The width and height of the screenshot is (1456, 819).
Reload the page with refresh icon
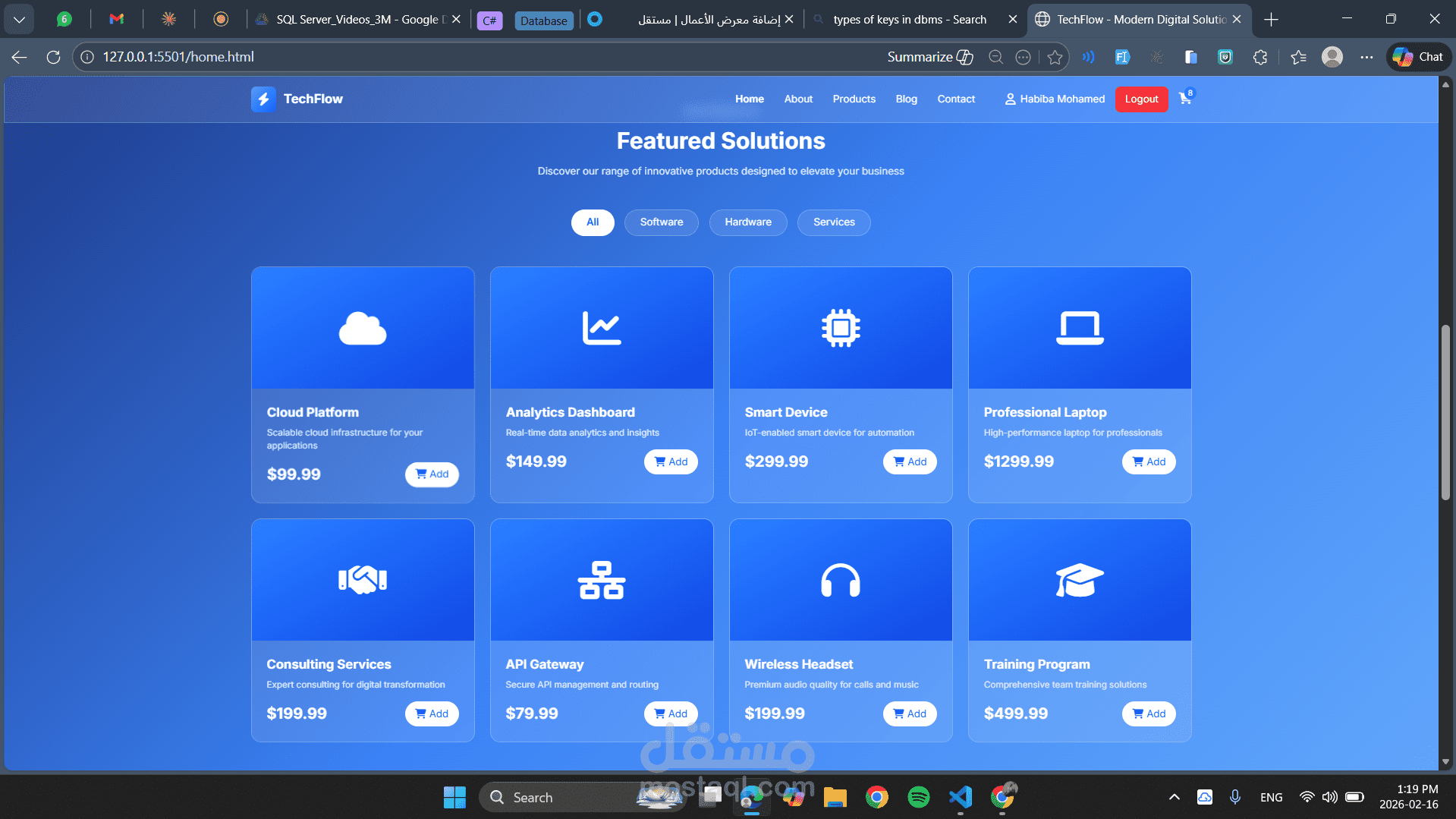(53, 57)
